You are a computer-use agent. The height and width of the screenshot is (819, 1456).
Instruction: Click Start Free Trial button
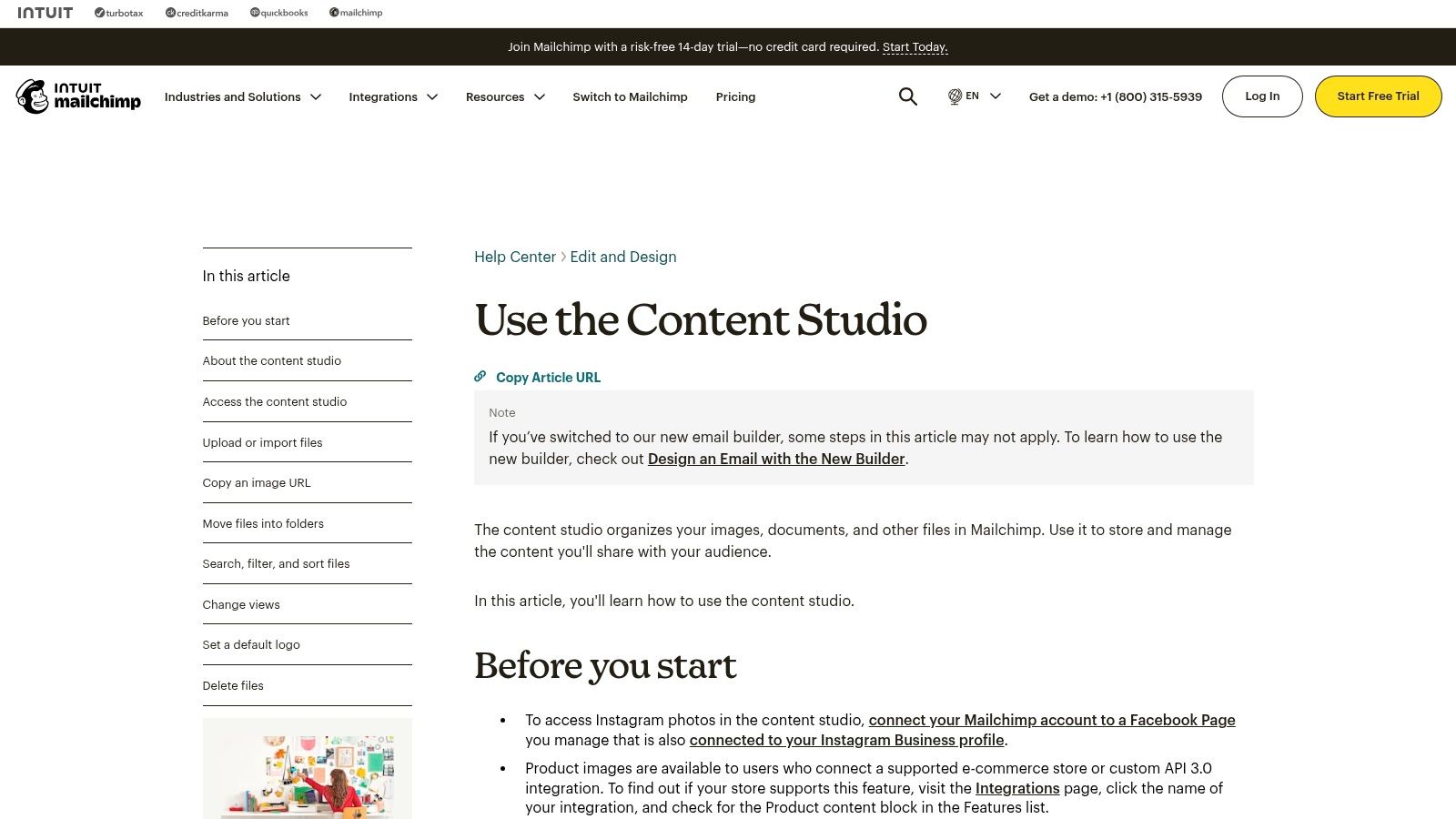tap(1378, 96)
